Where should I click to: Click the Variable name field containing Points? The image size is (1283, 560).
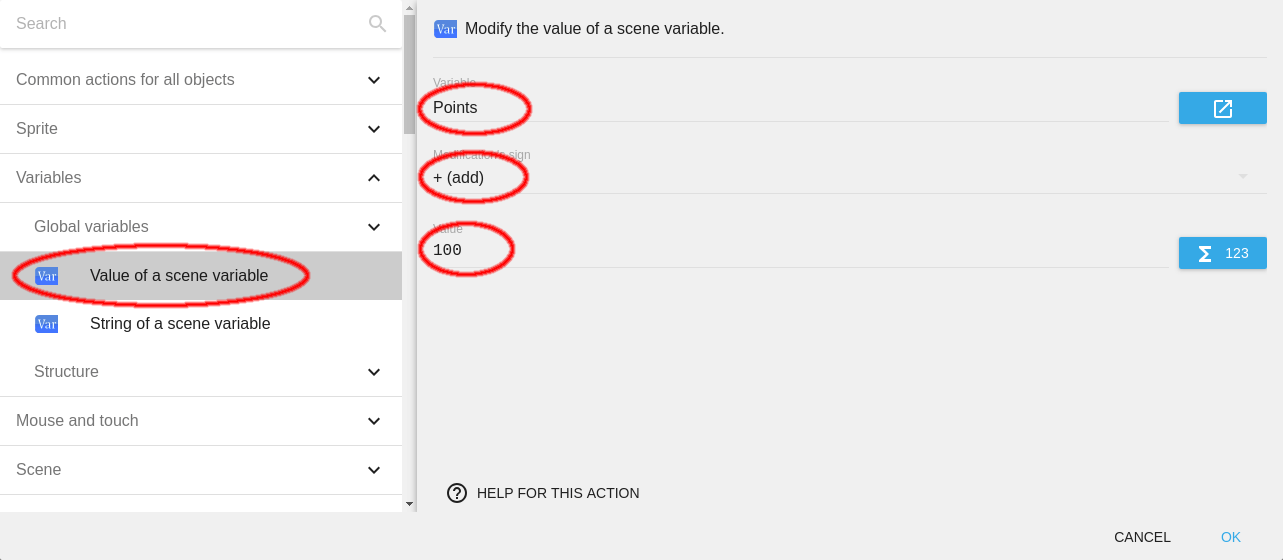(800, 108)
